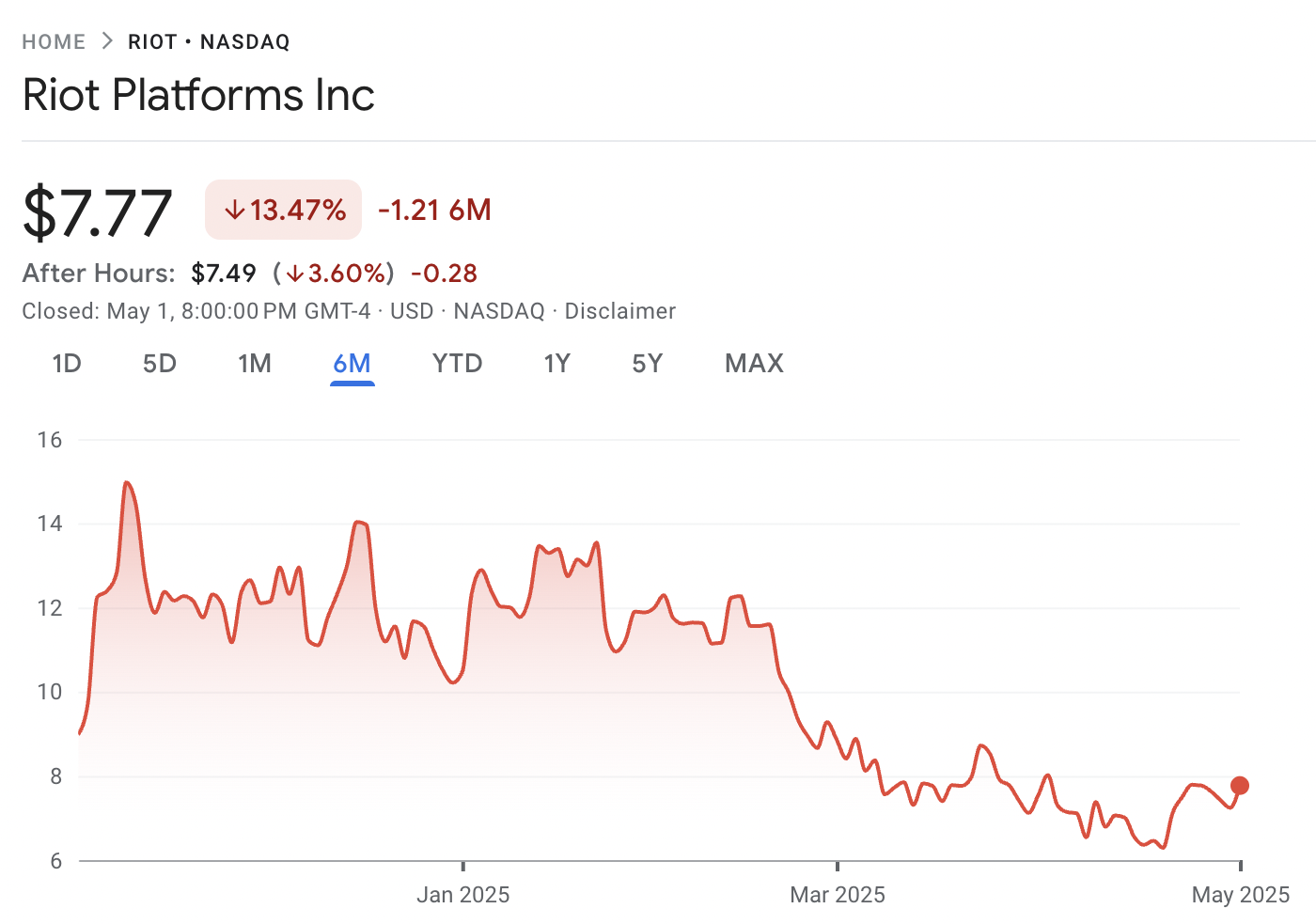
Task: Click the HOME breadcrumb link
Action: click(54, 42)
